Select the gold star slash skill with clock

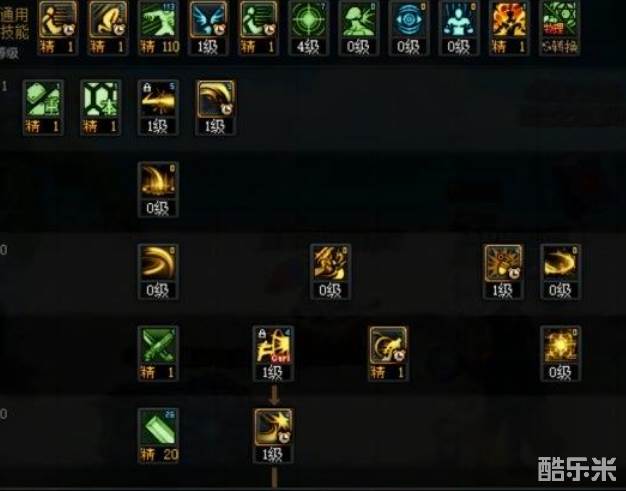(273, 428)
